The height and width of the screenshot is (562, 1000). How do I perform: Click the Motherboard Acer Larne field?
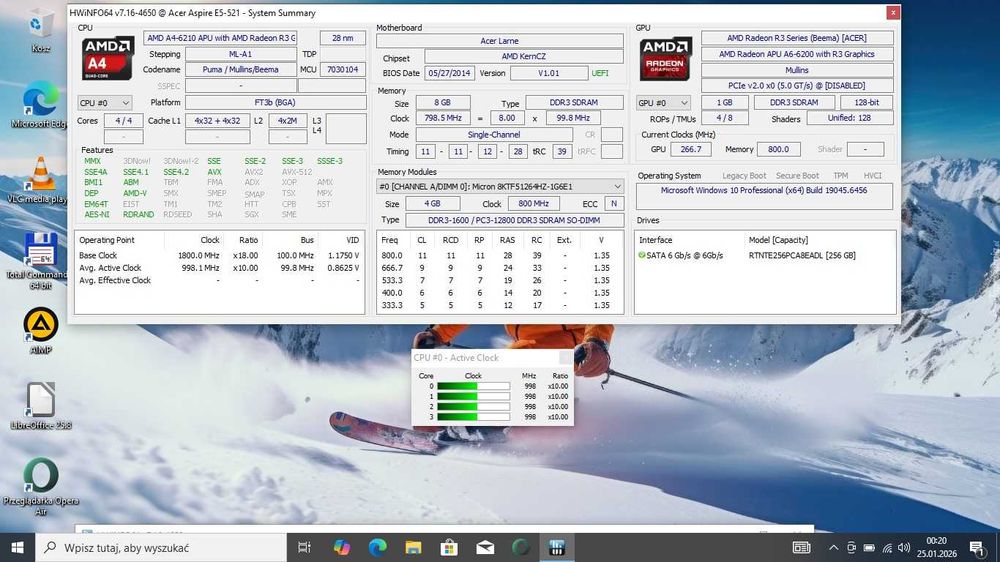pos(499,41)
